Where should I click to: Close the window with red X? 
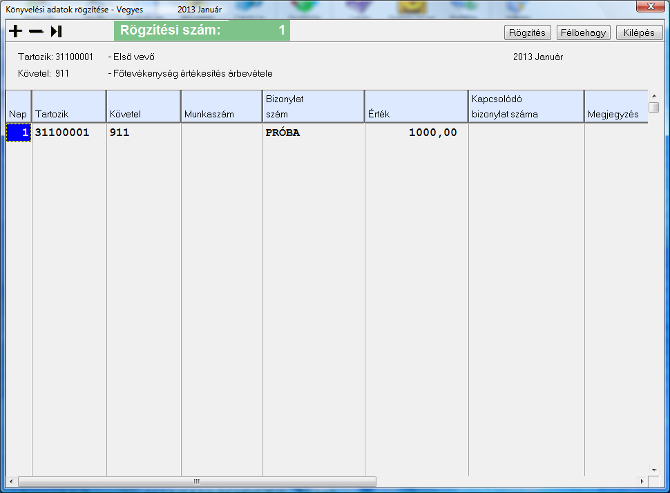coord(651,8)
